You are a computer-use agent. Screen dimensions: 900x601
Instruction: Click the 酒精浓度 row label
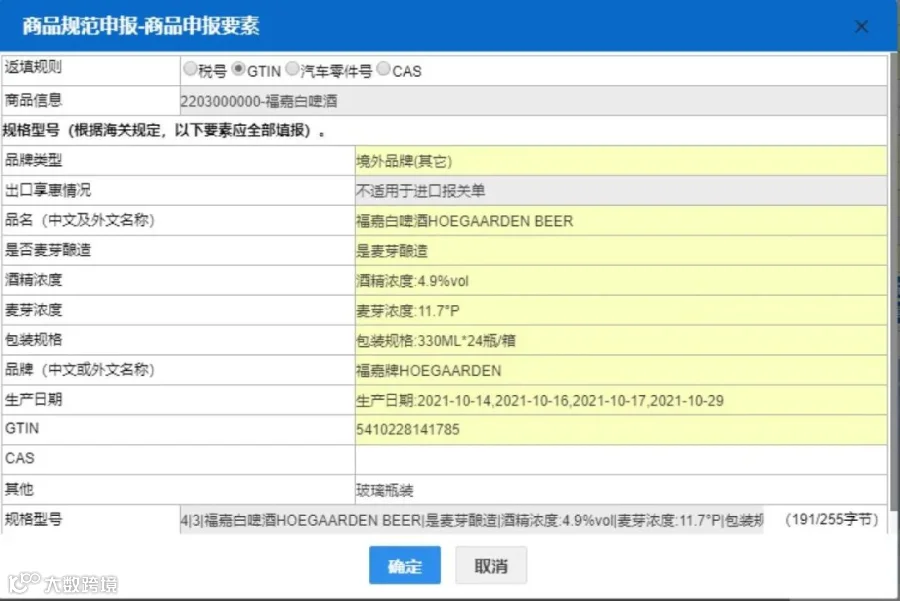tap(33, 280)
